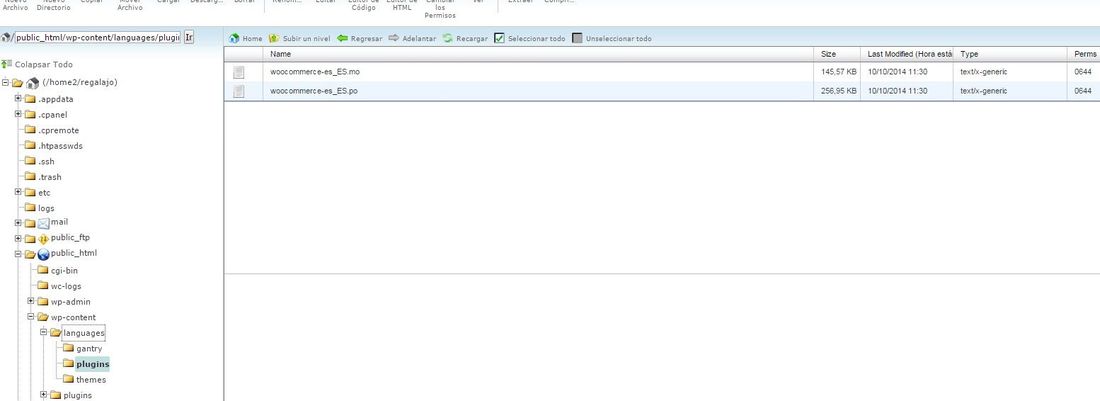Viewport: 1100px width, 401px height.
Task: Sort files by Name column header
Action: pyautogui.click(x=539, y=54)
